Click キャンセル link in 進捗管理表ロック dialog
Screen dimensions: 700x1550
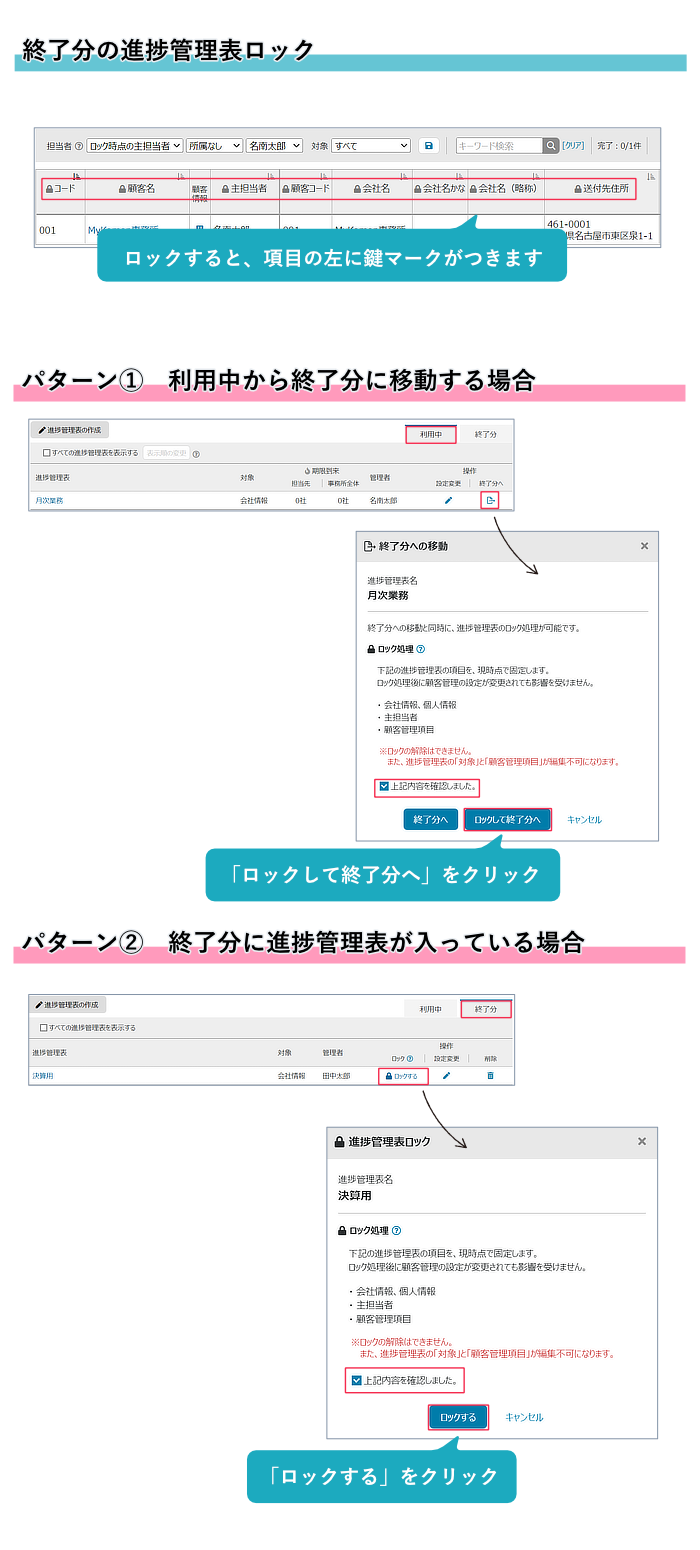pos(524,1417)
